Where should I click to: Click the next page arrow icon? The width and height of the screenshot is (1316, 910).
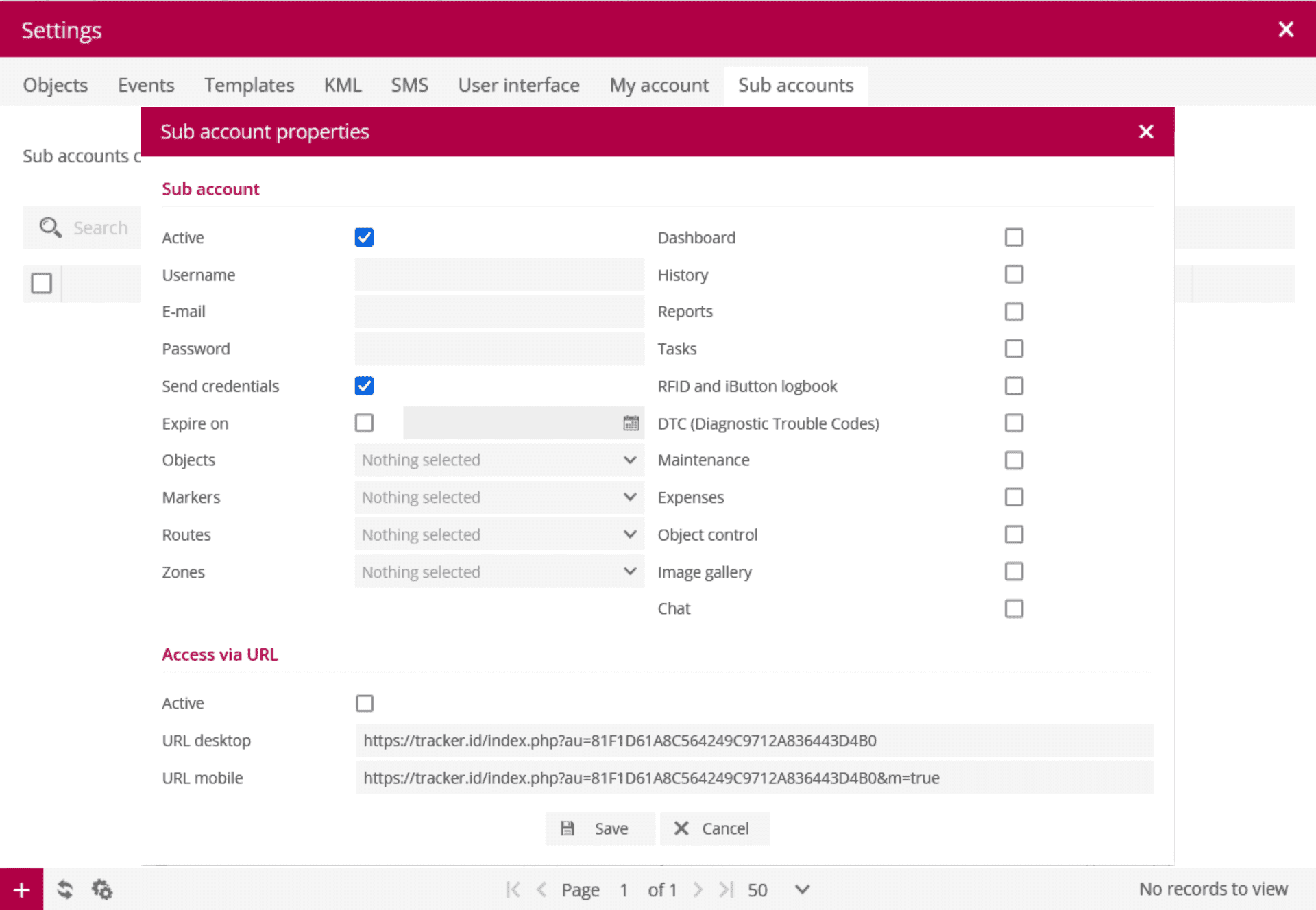click(x=698, y=889)
